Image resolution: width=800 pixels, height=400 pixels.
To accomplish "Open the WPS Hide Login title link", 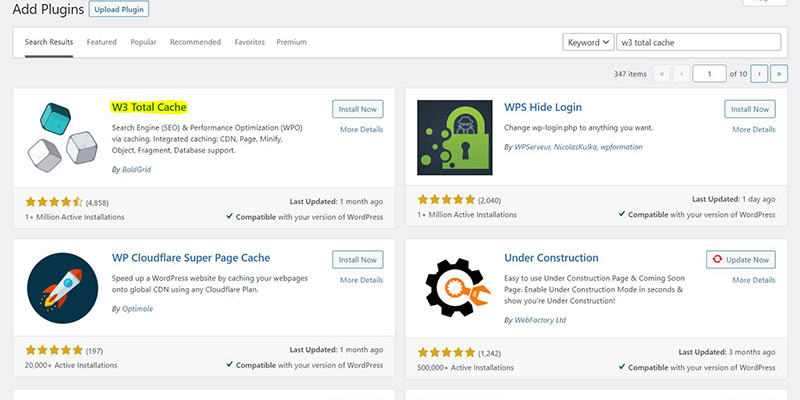I will click(x=543, y=107).
